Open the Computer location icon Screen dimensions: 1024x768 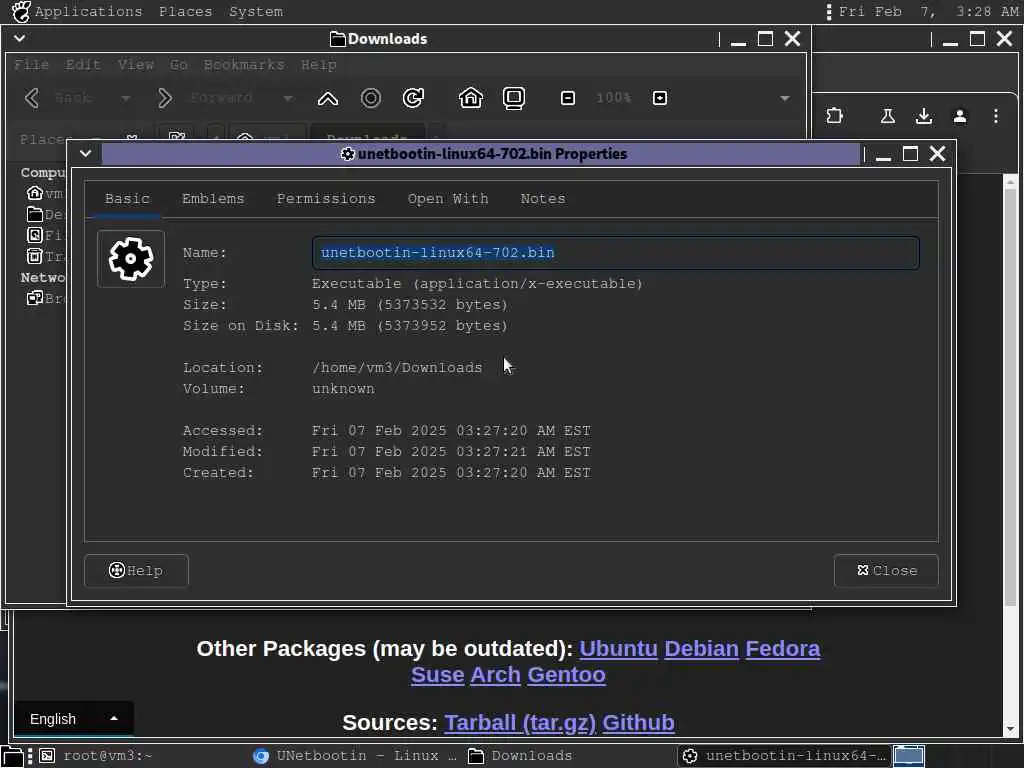point(514,98)
